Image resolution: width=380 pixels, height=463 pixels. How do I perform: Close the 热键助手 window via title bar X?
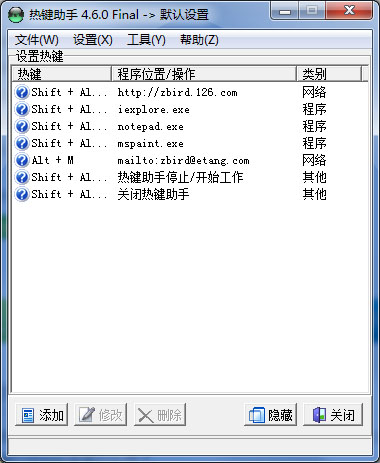(x=349, y=11)
